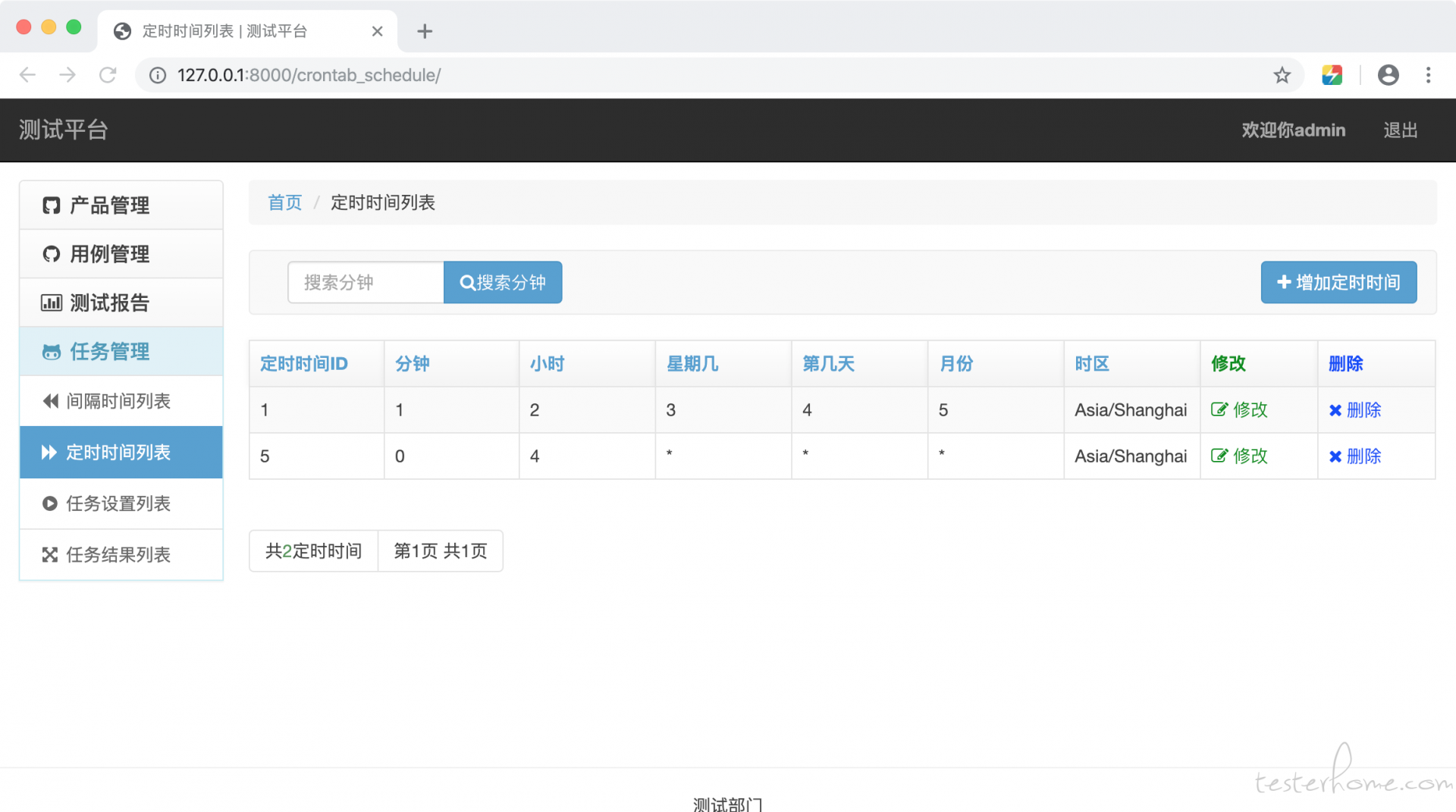This screenshot has width=1456, height=812.
Task: Expand 任务管理 in the sidebar
Action: (121, 351)
